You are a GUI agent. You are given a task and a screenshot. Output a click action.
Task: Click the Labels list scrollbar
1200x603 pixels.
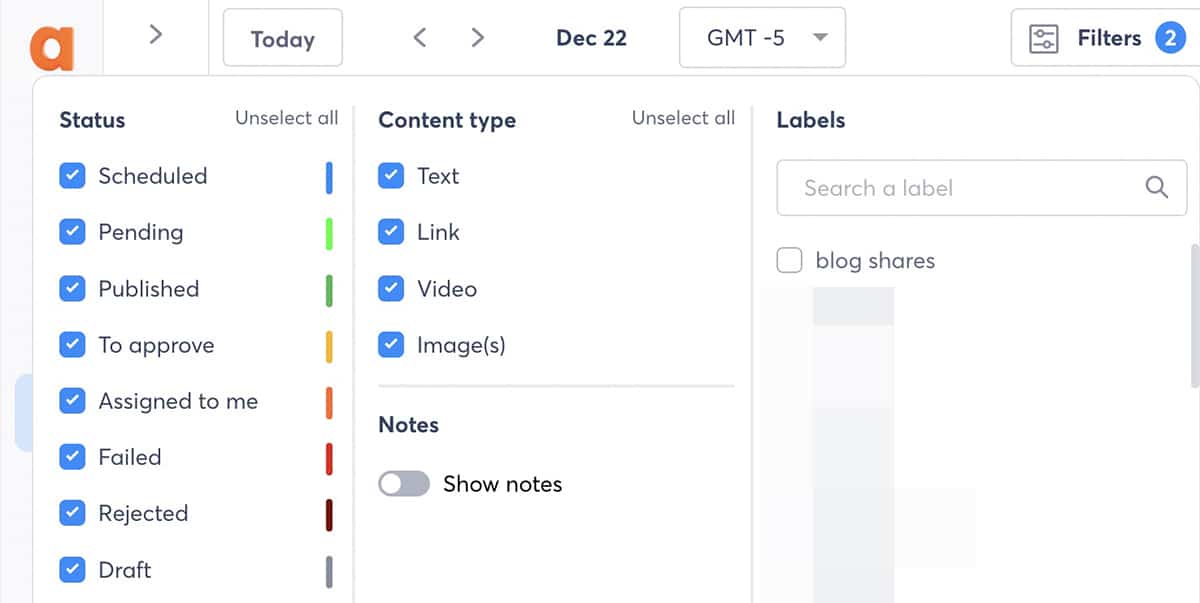1194,315
